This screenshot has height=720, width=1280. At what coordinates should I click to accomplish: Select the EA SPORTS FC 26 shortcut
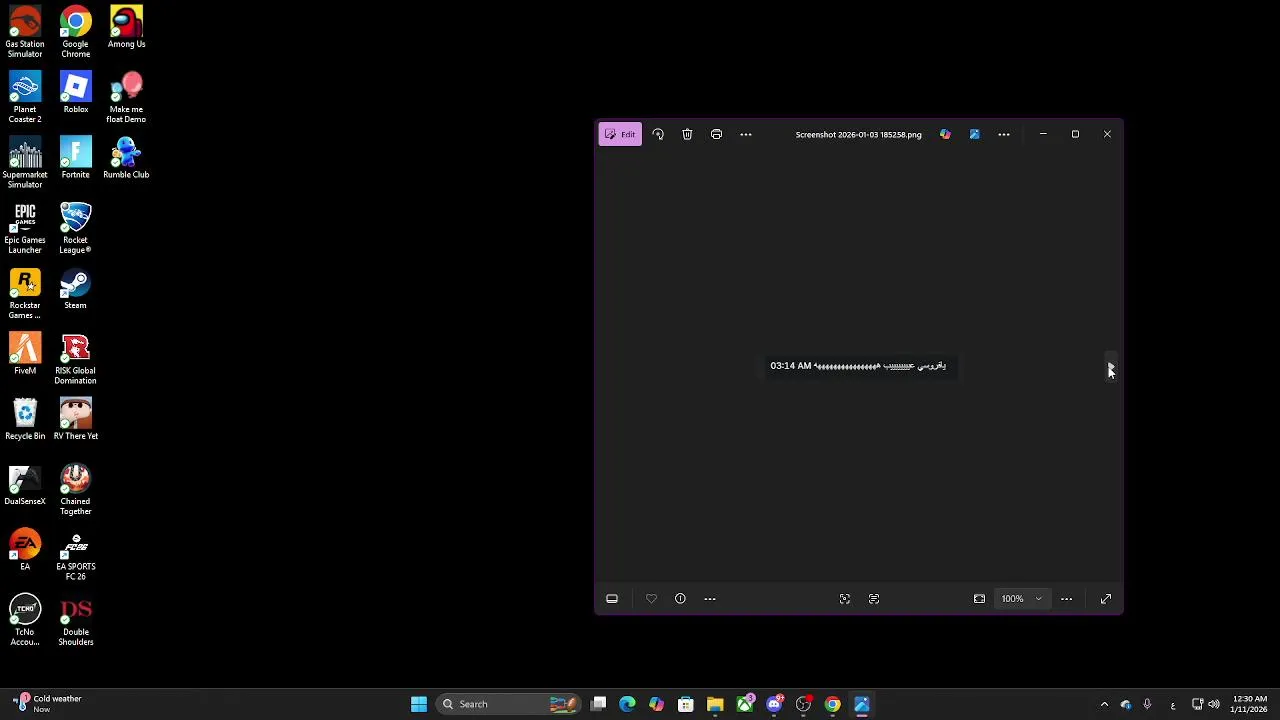point(75,556)
